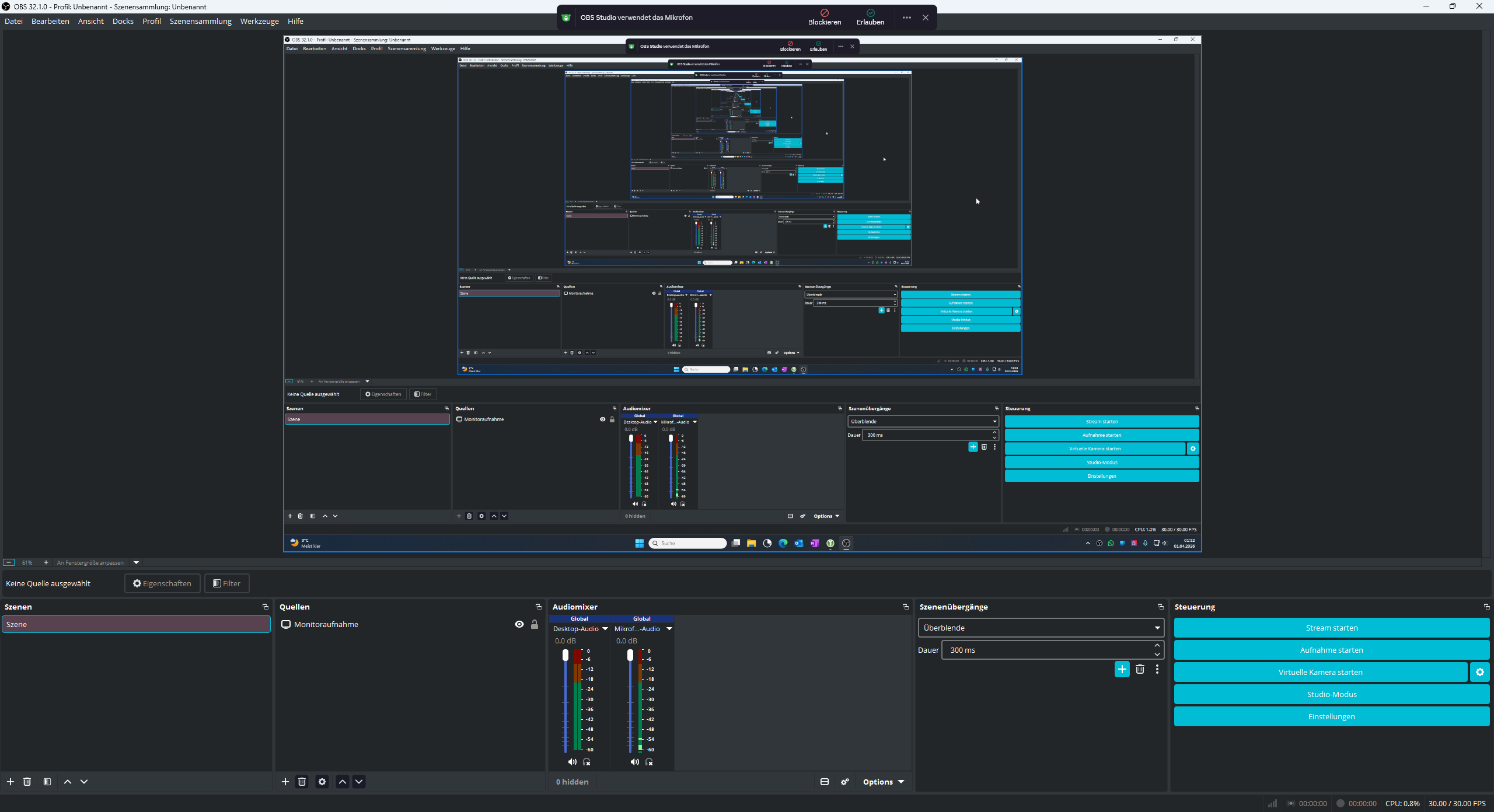Screen dimensions: 1494x812
Task: Click 'An Fenstergröße anpassen' text
Action: click(x=90, y=563)
